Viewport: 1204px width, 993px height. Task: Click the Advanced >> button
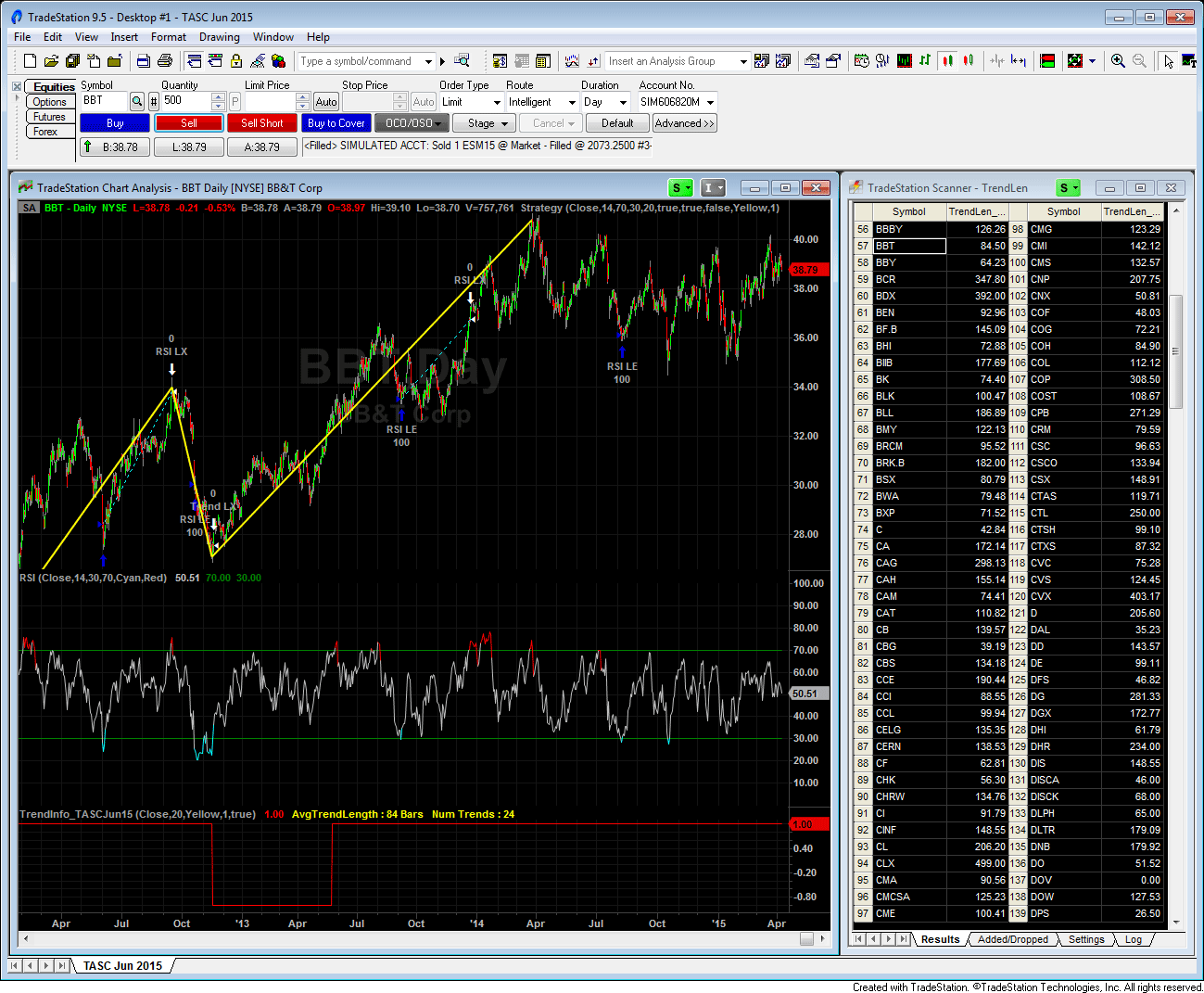(x=685, y=122)
